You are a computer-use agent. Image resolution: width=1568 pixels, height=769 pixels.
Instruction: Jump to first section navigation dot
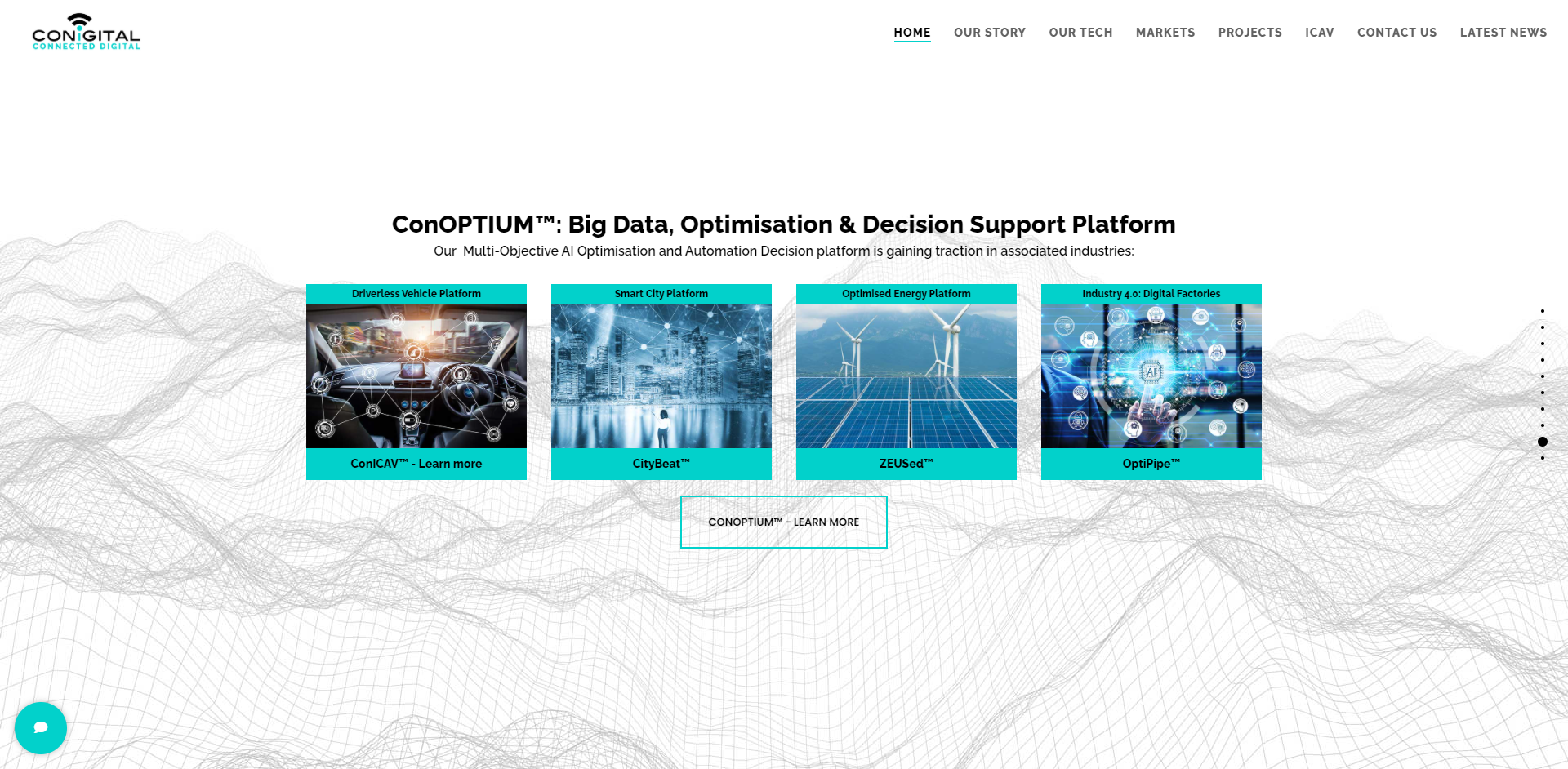pyautogui.click(x=1542, y=311)
